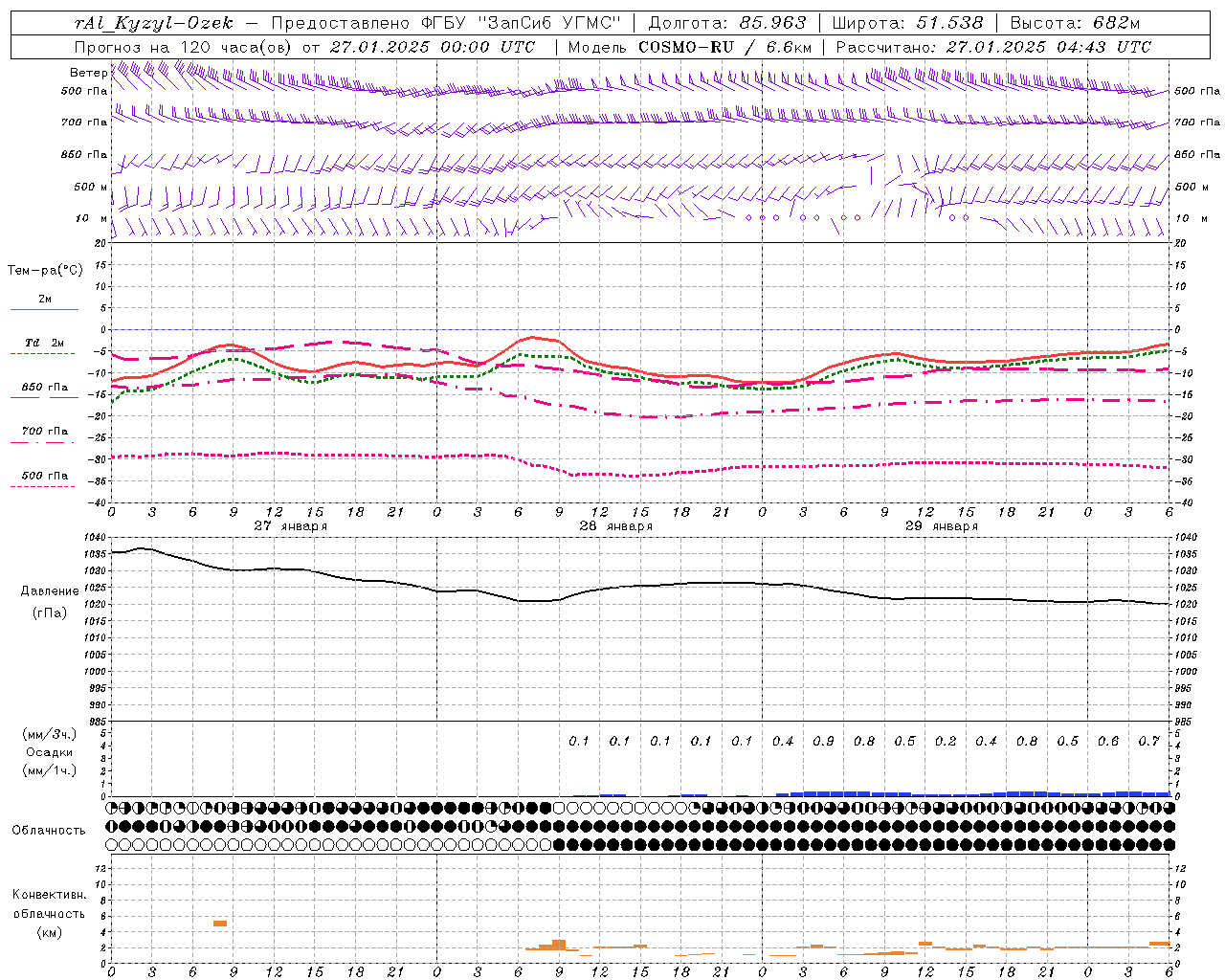Click the forecast text Прогноз на 120 часа(ов)

point(185,47)
